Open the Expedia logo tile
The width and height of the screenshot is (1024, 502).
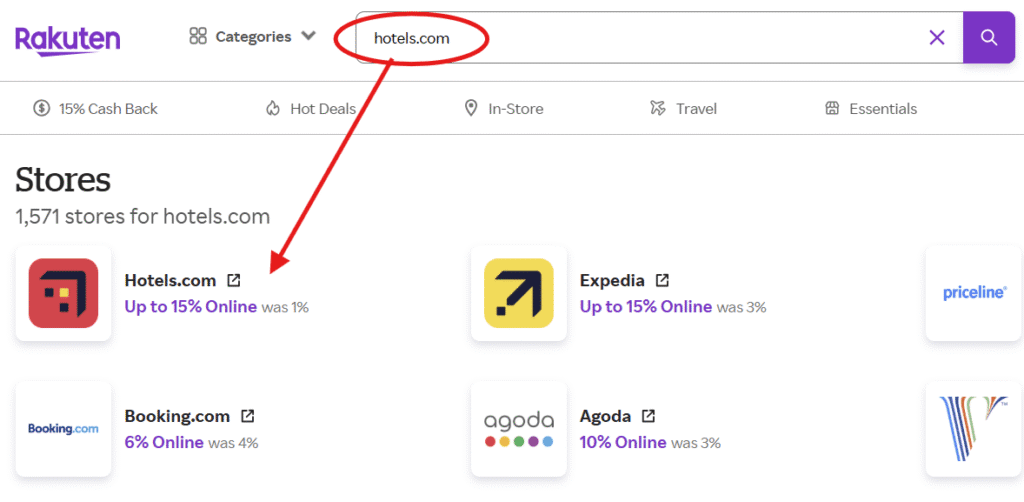[519, 293]
